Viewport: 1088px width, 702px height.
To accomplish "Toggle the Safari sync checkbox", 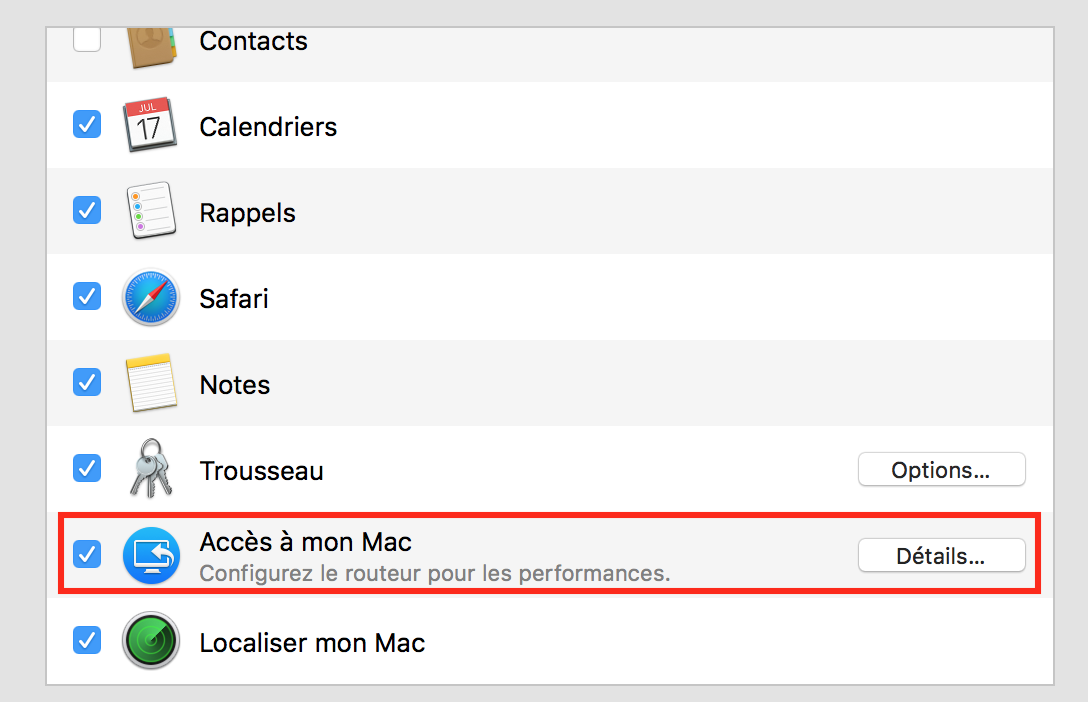I will coord(87,297).
